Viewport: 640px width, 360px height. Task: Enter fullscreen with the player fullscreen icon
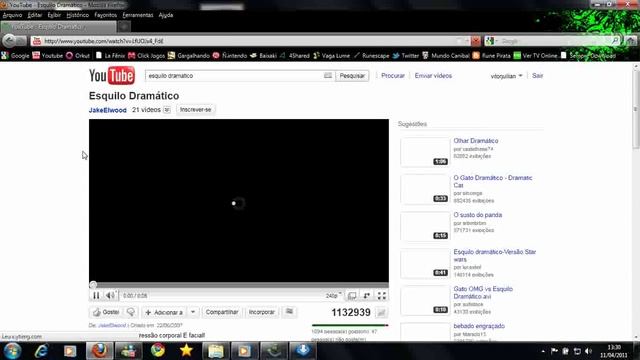382,296
